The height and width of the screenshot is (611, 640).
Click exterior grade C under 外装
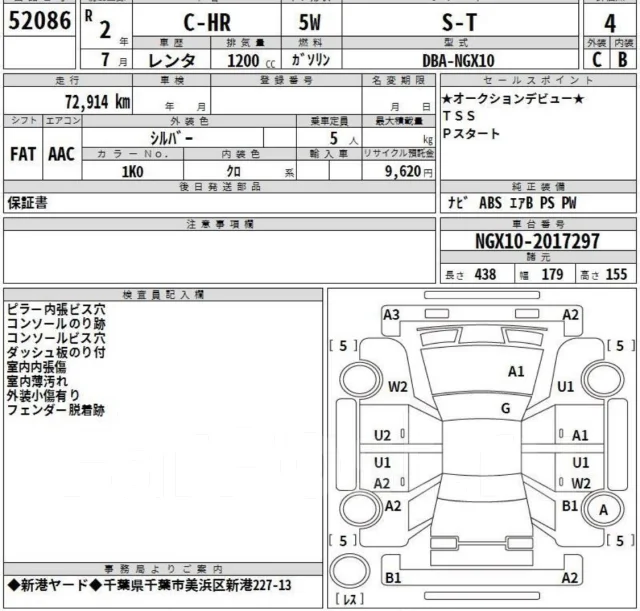tap(597, 60)
